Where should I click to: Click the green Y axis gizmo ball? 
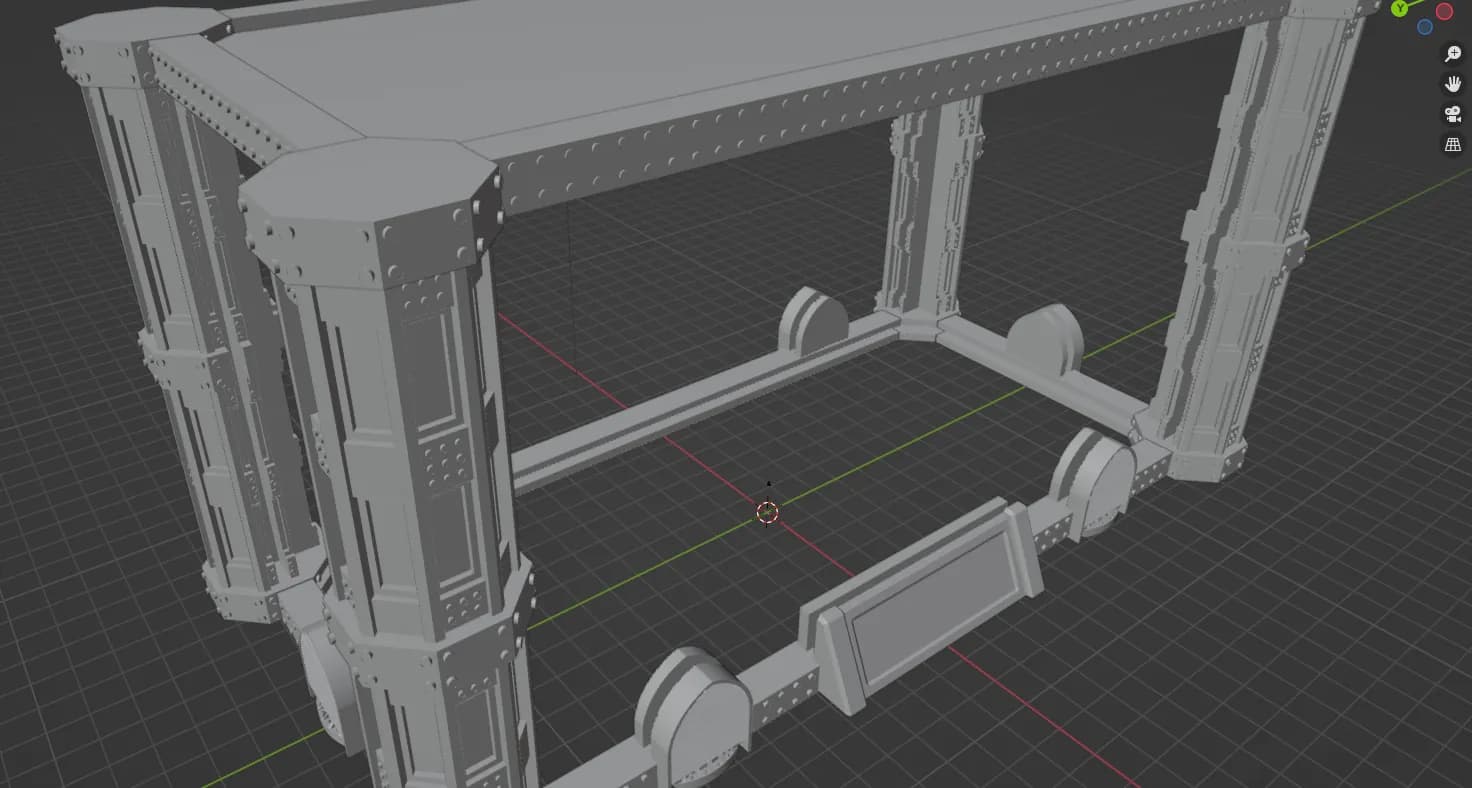coord(1400,8)
